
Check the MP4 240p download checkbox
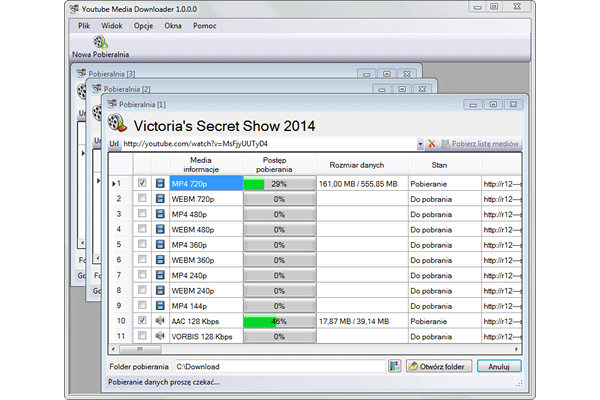pyautogui.click(x=142, y=275)
